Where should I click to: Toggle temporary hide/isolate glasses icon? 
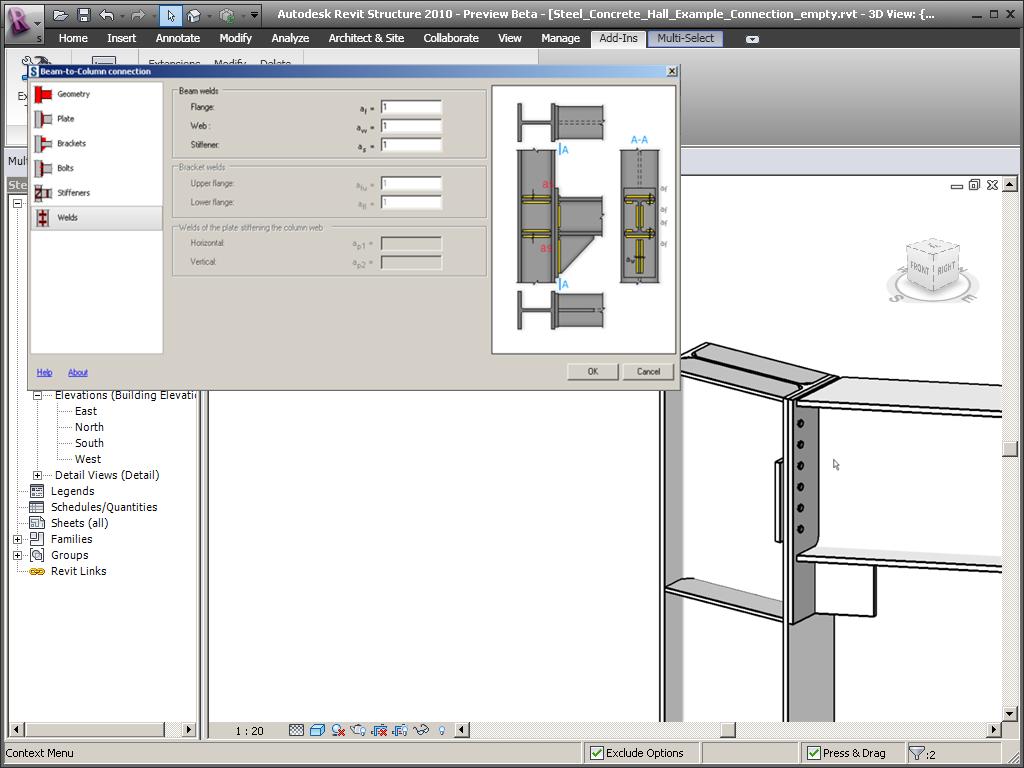click(x=422, y=729)
